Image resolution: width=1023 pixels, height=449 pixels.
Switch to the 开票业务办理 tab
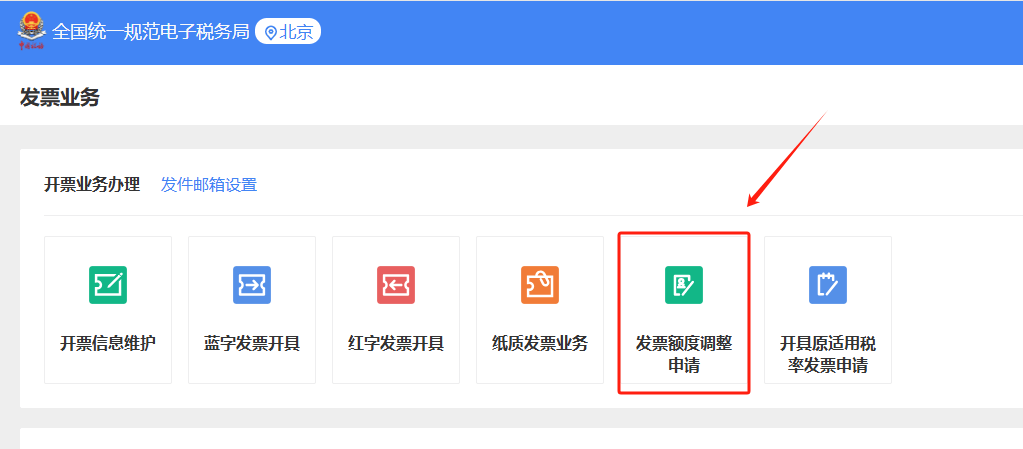pyautogui.click(x=92, y=185)
